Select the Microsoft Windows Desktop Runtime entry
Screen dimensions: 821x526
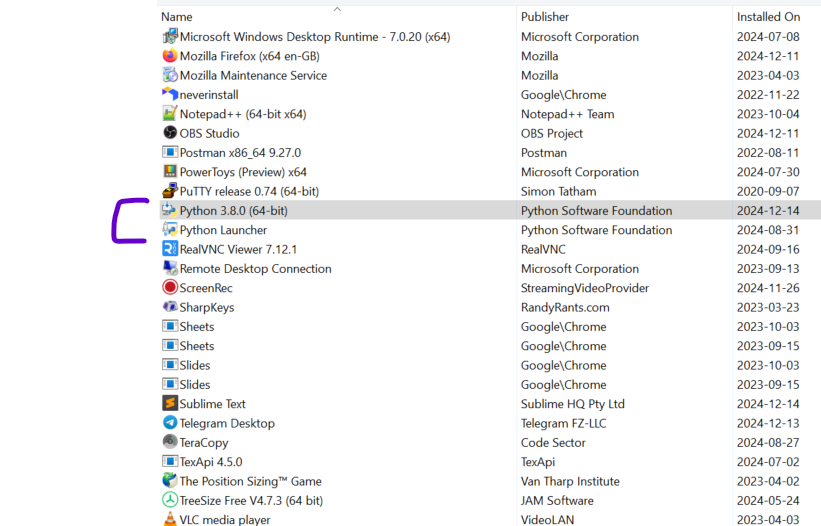pos(314,37)
